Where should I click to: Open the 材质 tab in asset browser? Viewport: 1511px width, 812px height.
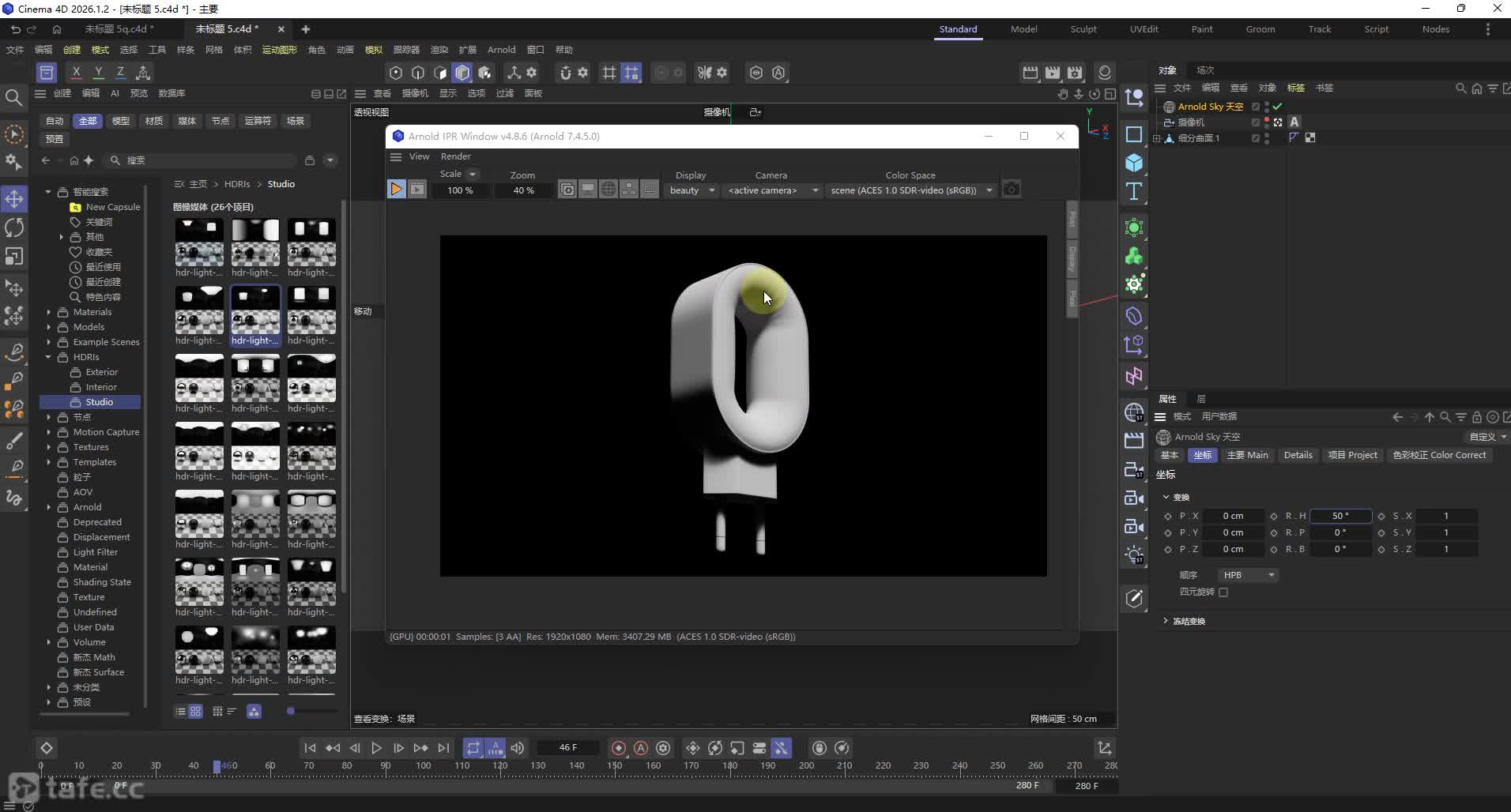pos(154,121)
